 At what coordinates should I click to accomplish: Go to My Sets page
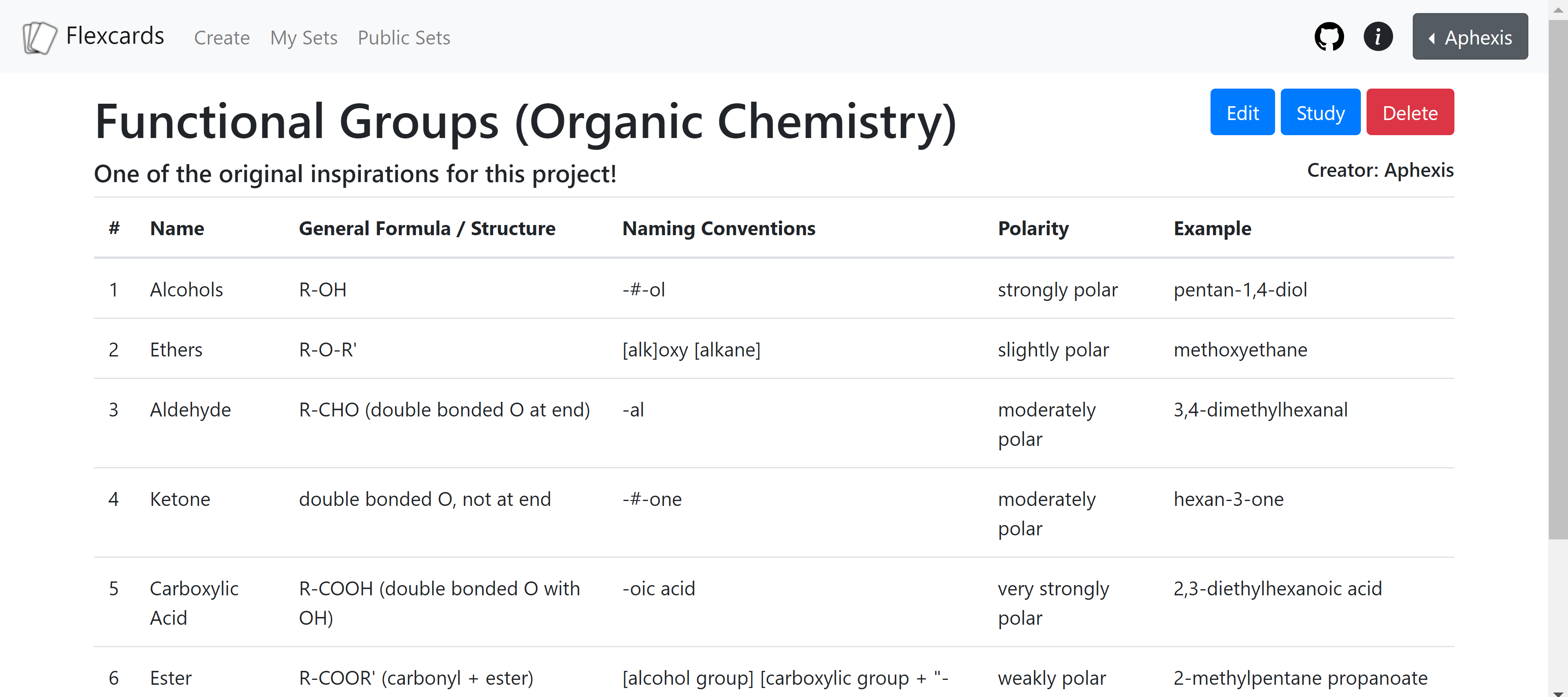pos(303,38)
